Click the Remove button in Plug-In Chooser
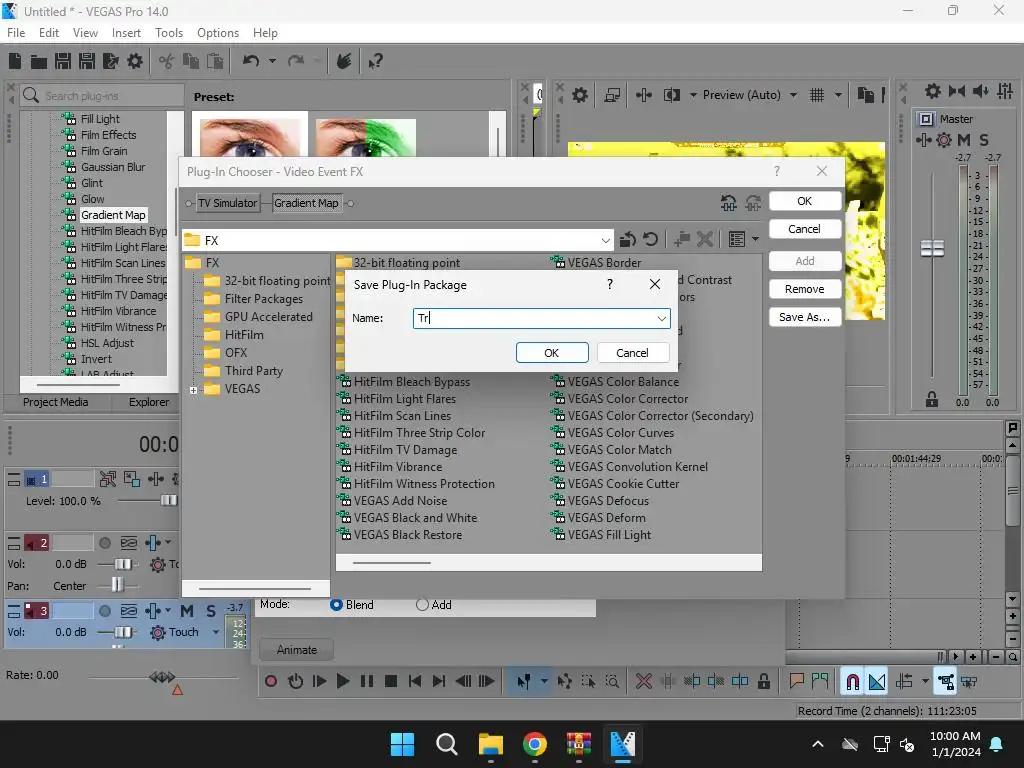This screenshot has width=1024, height=768. pyautogui.click(x=805, y=289)
